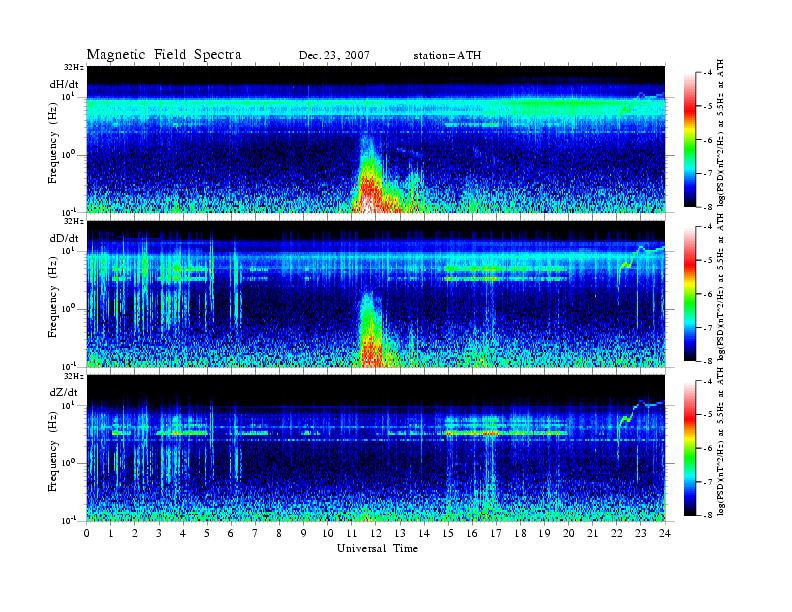
Task: Click hour "12" on the Universal Time axis
Action: (x=376, y=533)
